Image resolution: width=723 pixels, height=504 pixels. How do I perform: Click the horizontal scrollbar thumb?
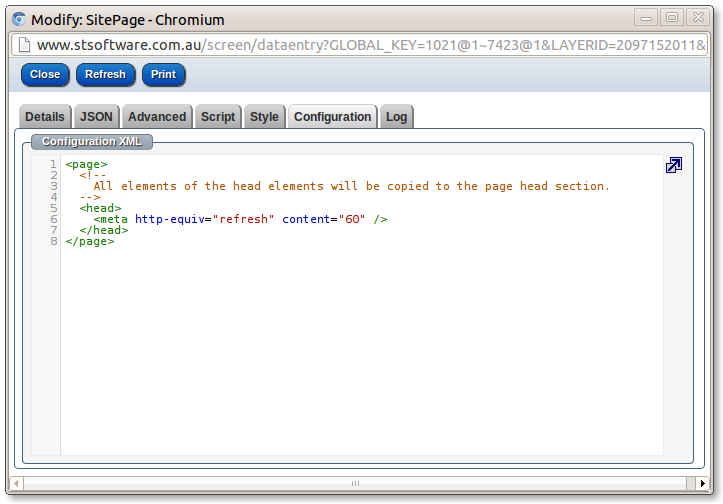[x=354, y=483]
